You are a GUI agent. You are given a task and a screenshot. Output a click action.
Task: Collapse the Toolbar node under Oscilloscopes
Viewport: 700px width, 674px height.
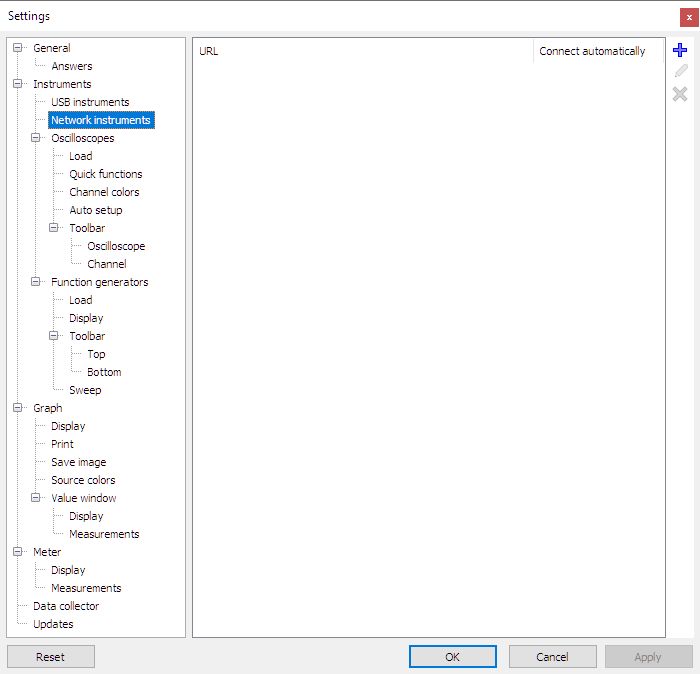click(x=53, y=228)
